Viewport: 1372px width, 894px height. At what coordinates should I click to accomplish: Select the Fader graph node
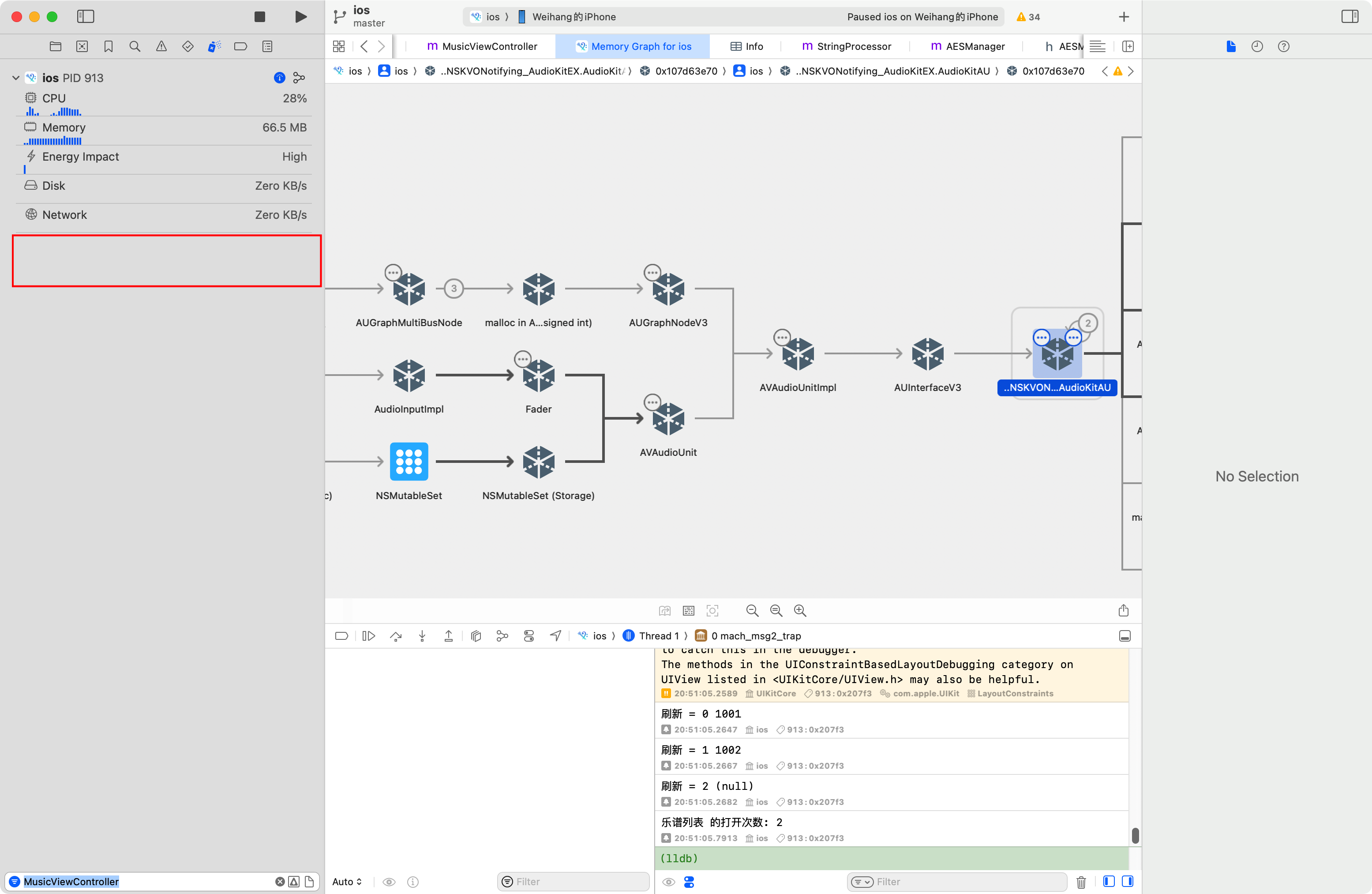point(538,376)
